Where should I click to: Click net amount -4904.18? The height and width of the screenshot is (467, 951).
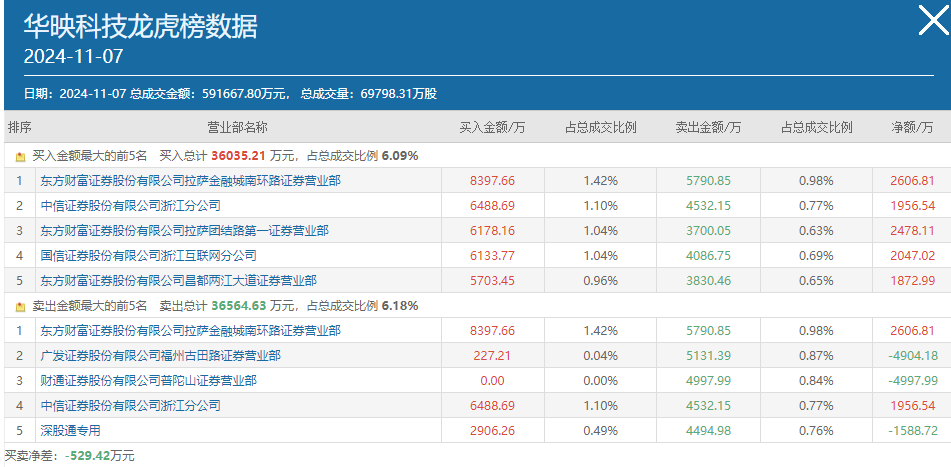912,355
